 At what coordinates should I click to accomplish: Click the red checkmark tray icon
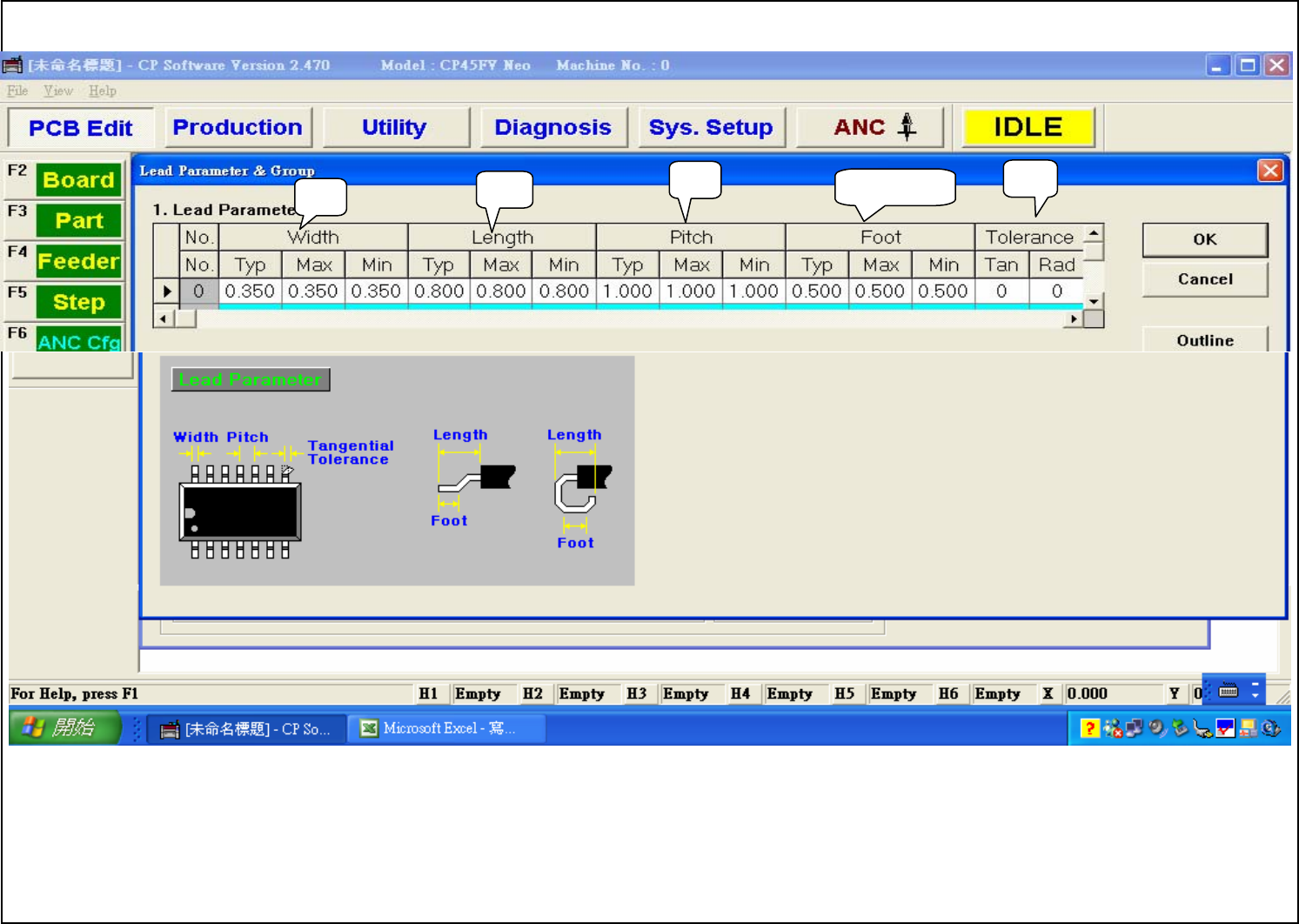point(1226,728)
